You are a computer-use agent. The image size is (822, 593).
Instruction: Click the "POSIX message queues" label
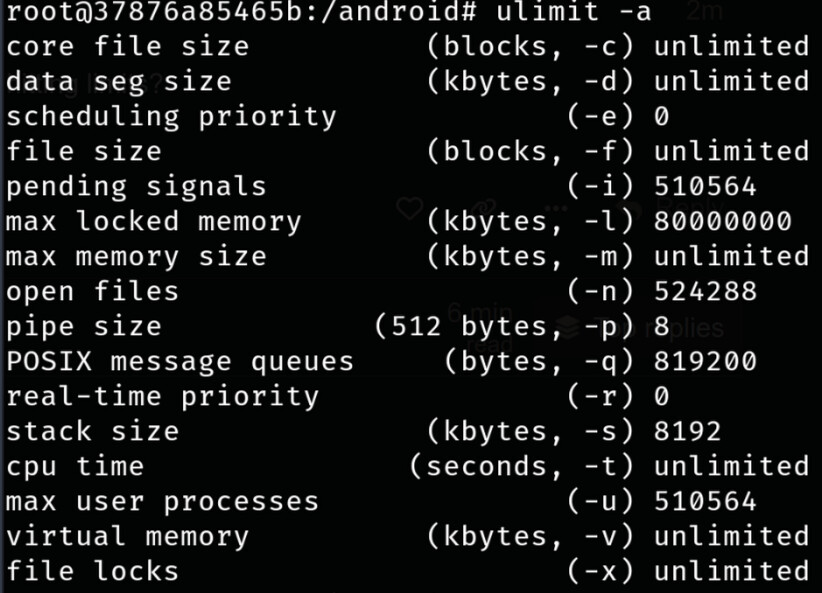pyautogui.click(x=180, y=361)
